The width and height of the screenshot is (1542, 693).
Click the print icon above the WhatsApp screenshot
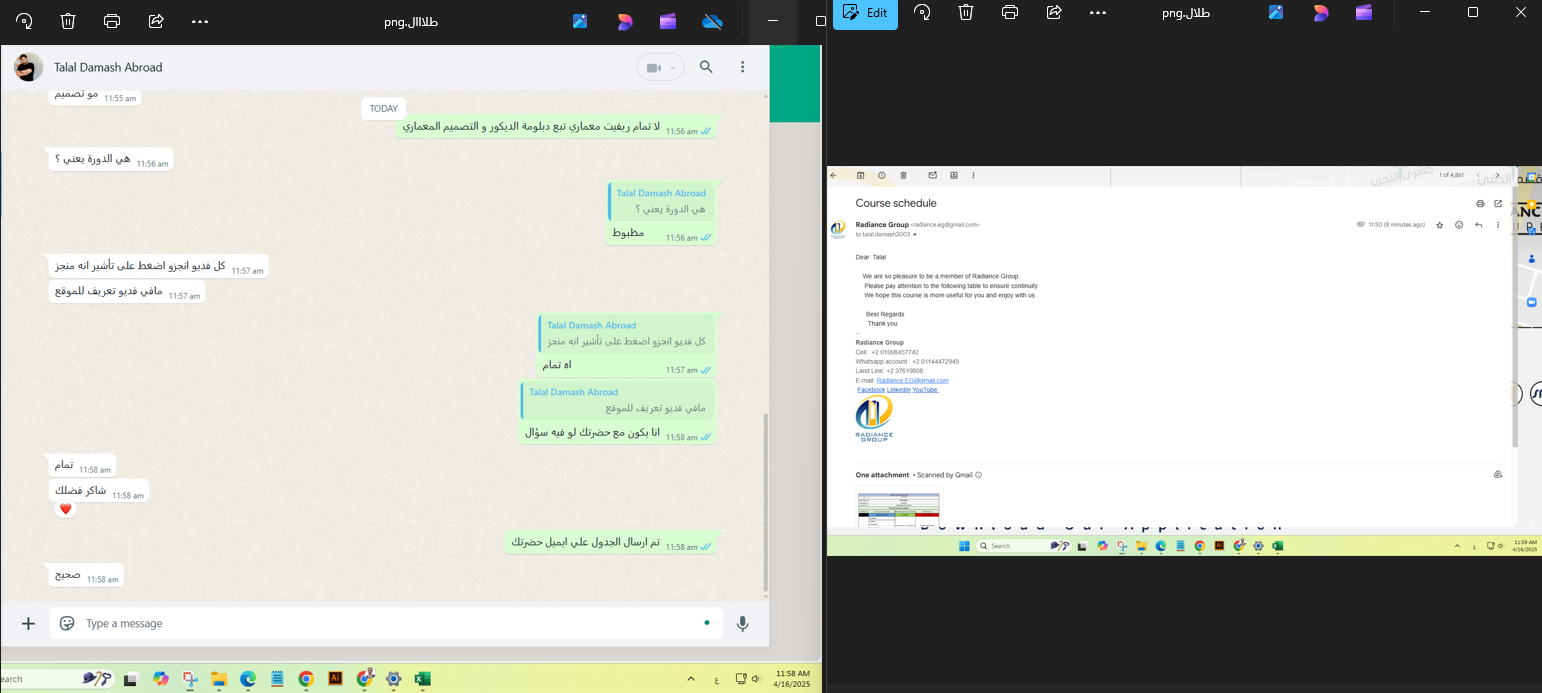pos(112,21)
